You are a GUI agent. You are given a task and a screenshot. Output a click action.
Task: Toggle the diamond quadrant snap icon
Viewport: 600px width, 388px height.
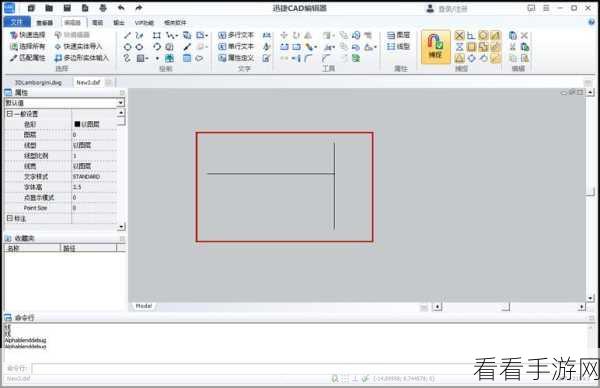(x=471, y=59)
